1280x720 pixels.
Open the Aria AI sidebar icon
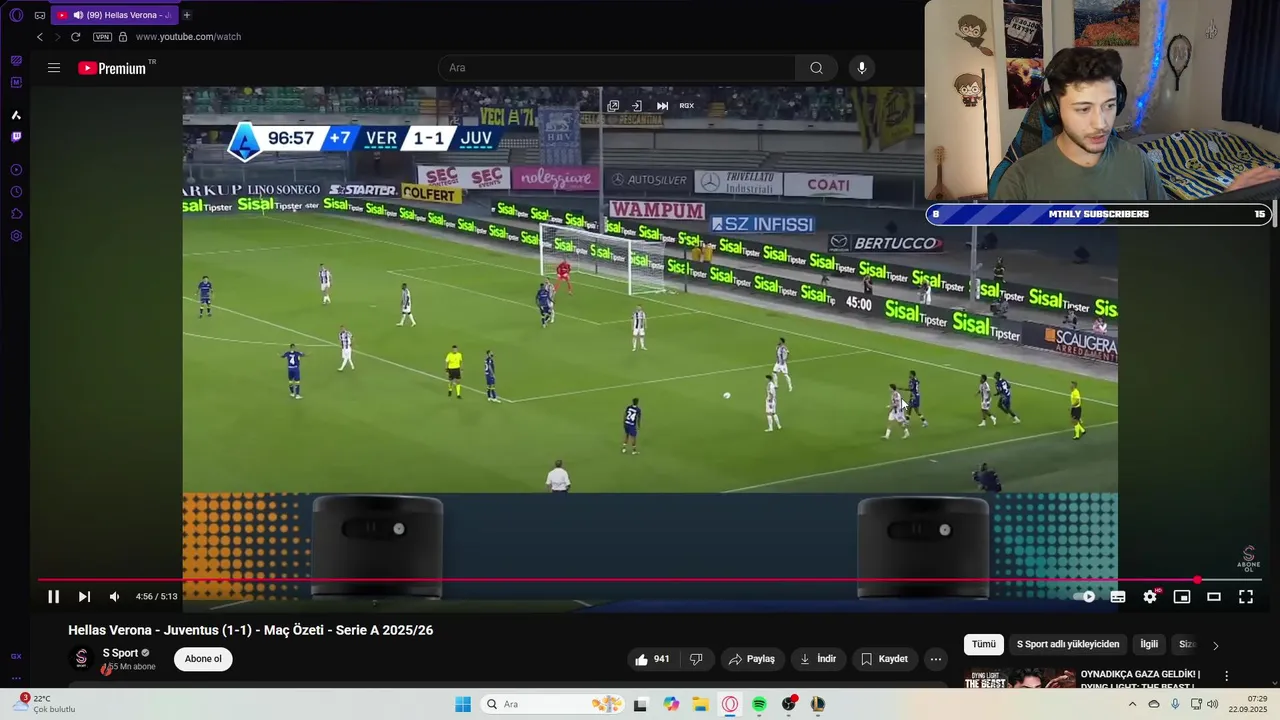coord(16,115)
